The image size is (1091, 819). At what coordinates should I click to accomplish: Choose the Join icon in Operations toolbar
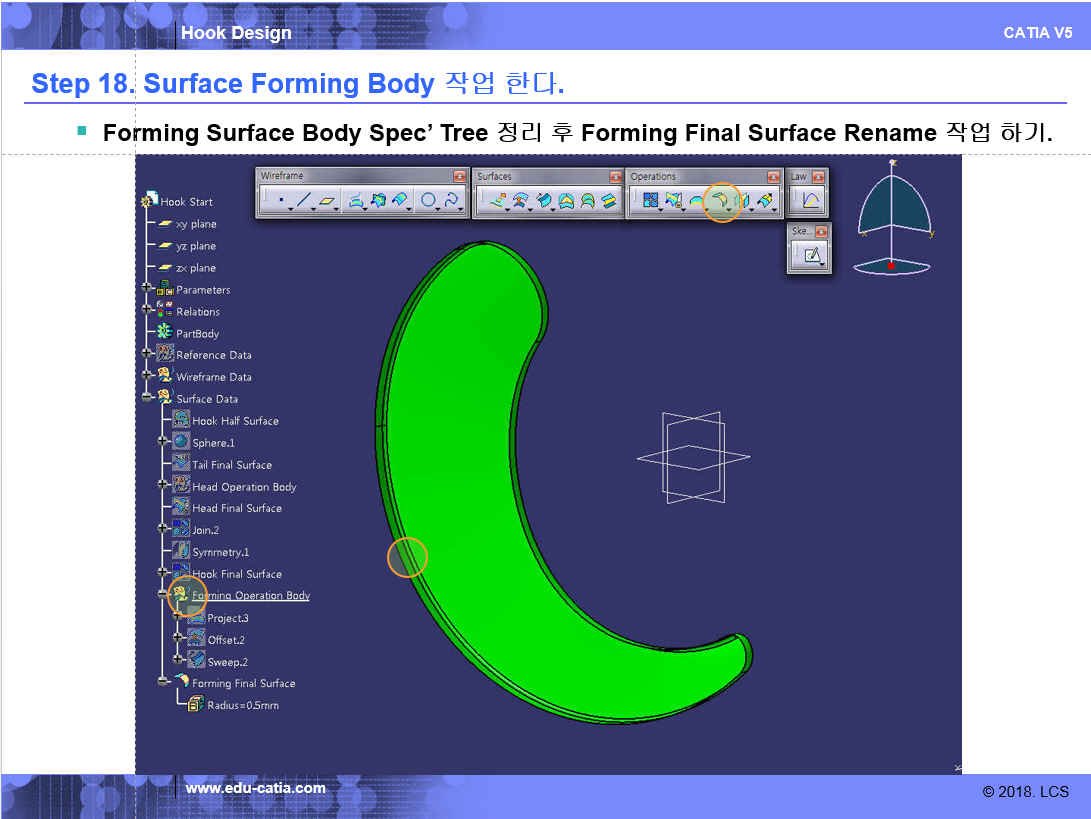(651, 201)
